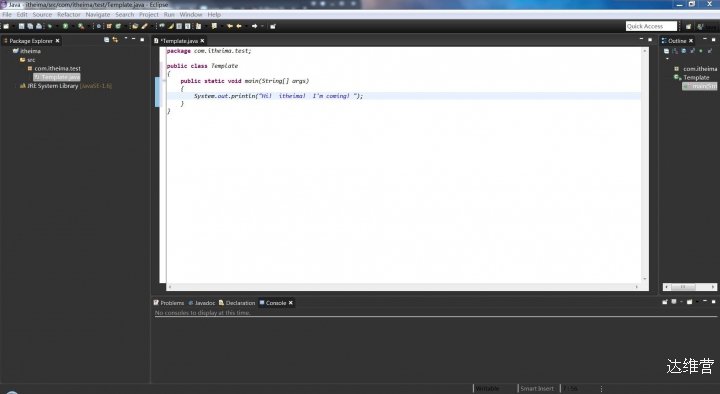
Task: Click the editor horizontal scrollbar
Action: pyautogui.click(x=403, y=287)
